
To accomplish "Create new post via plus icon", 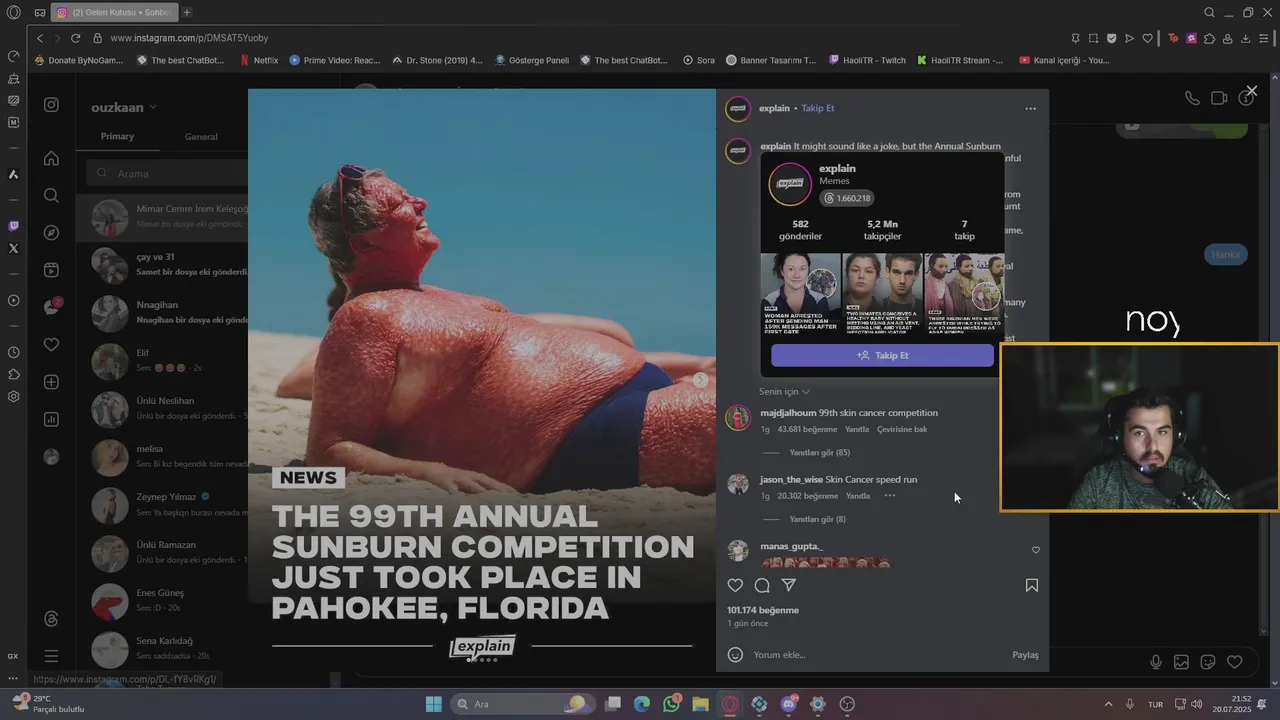I will (x=51, y=382).
